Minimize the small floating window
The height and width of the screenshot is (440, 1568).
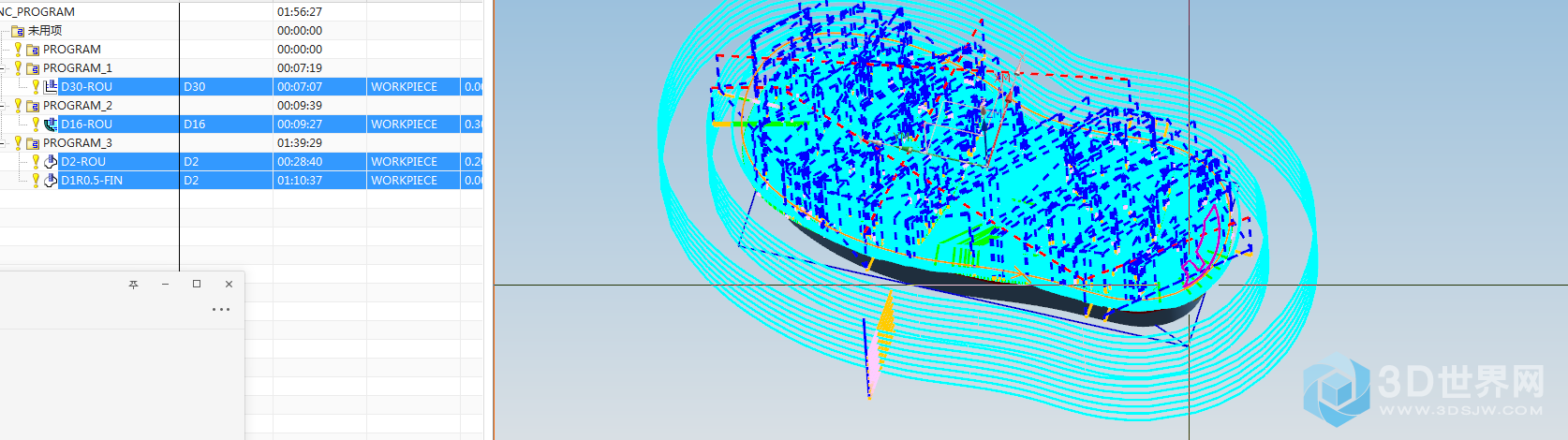pos(165,284)
